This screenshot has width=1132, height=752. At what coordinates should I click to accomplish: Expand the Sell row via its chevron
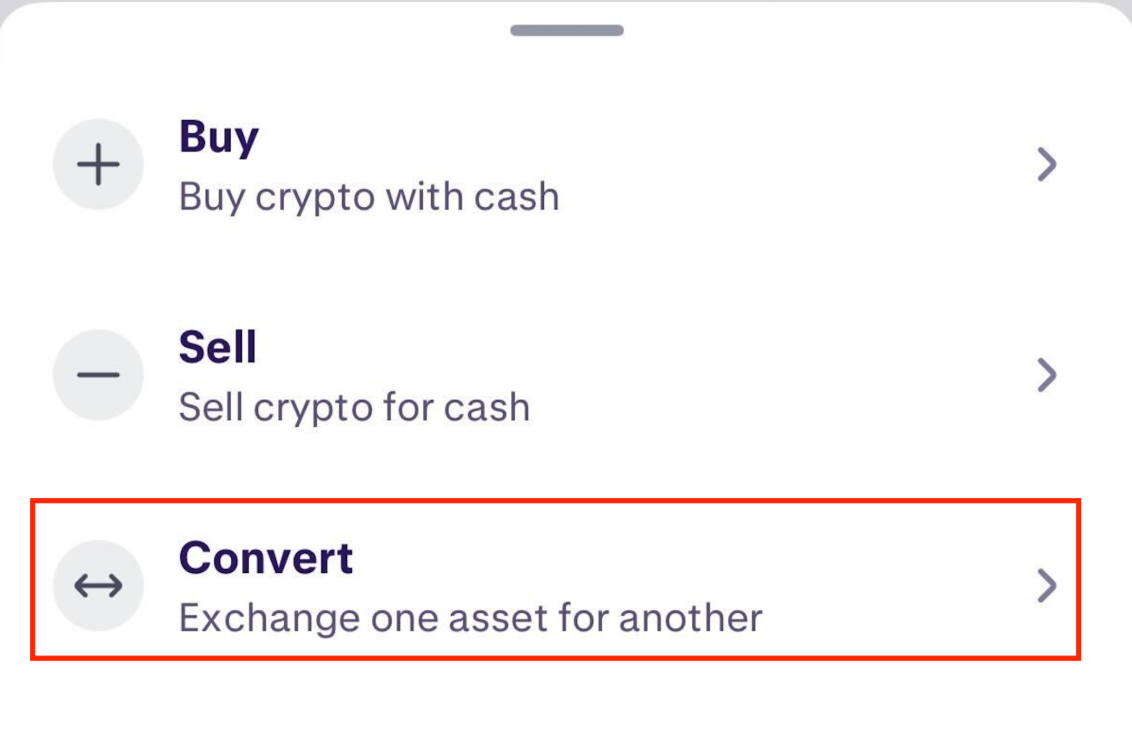point(1046,374)
